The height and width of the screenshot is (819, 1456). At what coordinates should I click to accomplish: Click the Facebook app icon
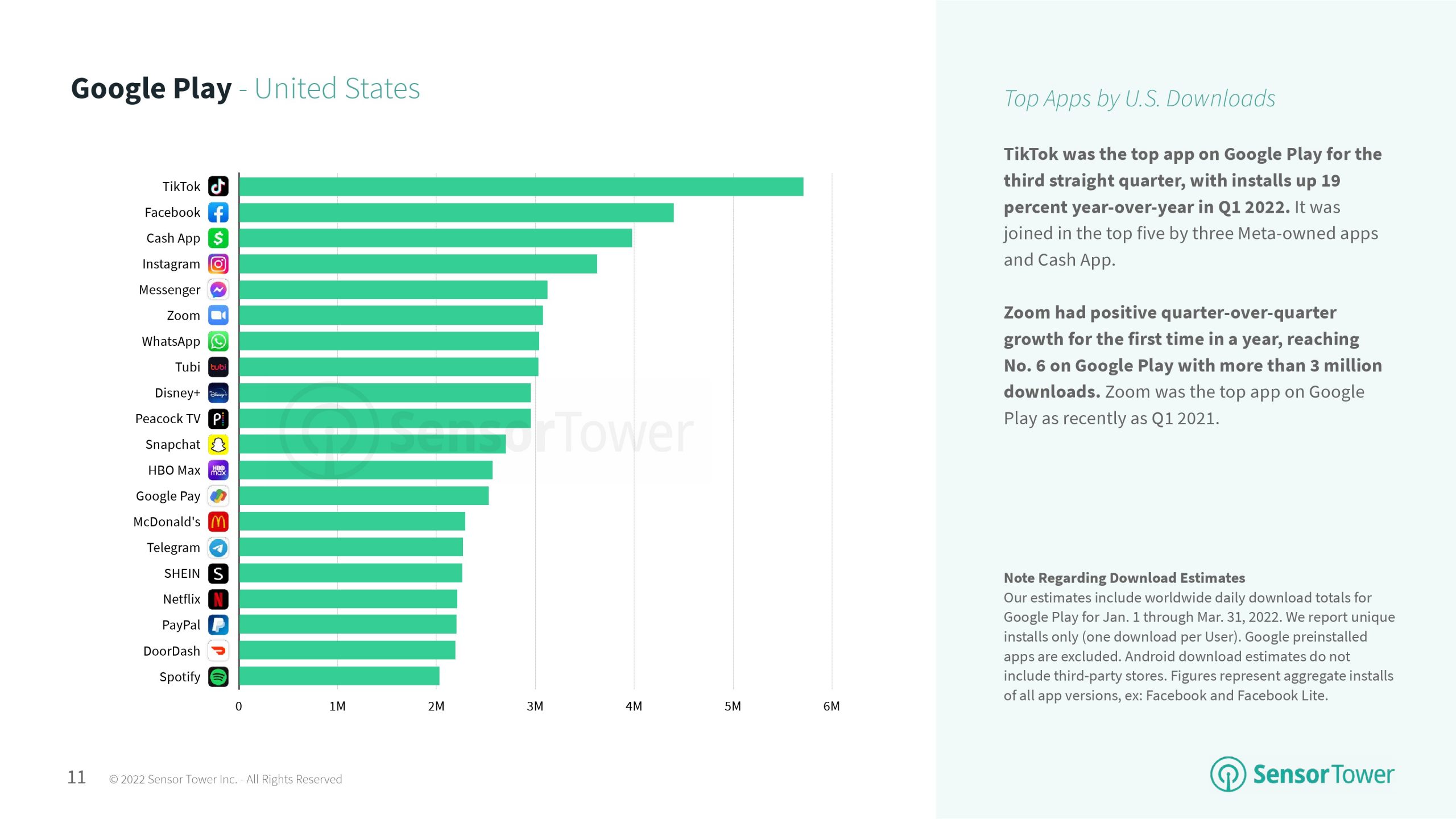click(218, 212)
